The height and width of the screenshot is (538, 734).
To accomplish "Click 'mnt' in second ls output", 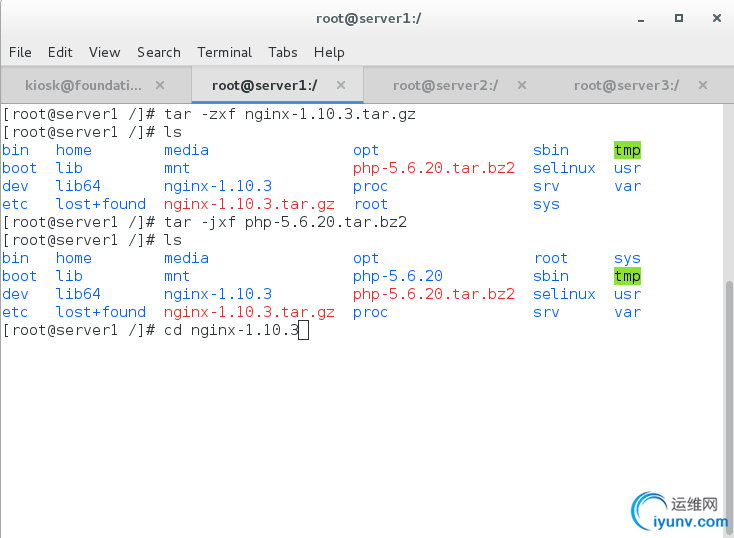I will [177, 276].
